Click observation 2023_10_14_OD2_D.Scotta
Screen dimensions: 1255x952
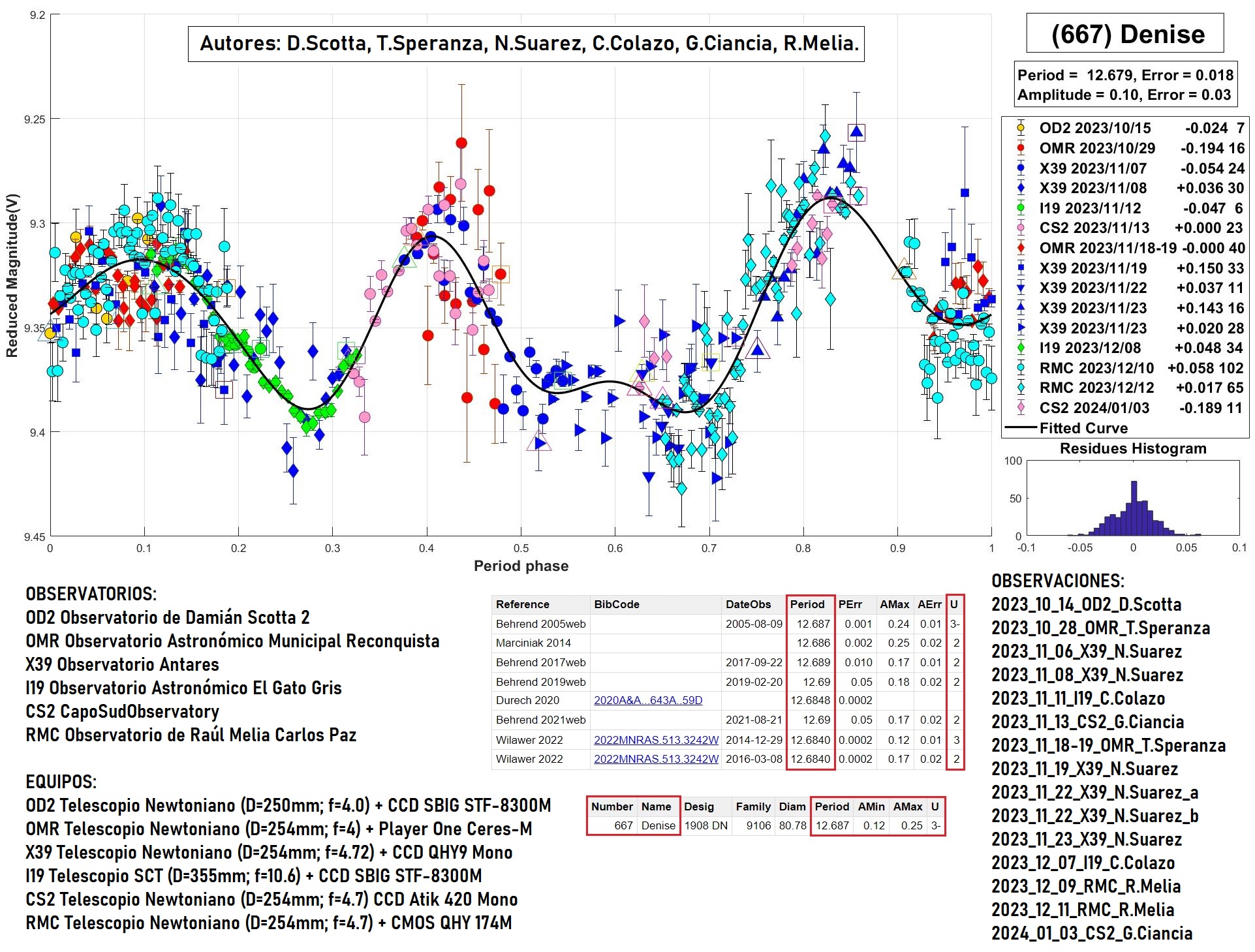[1087, 604]
